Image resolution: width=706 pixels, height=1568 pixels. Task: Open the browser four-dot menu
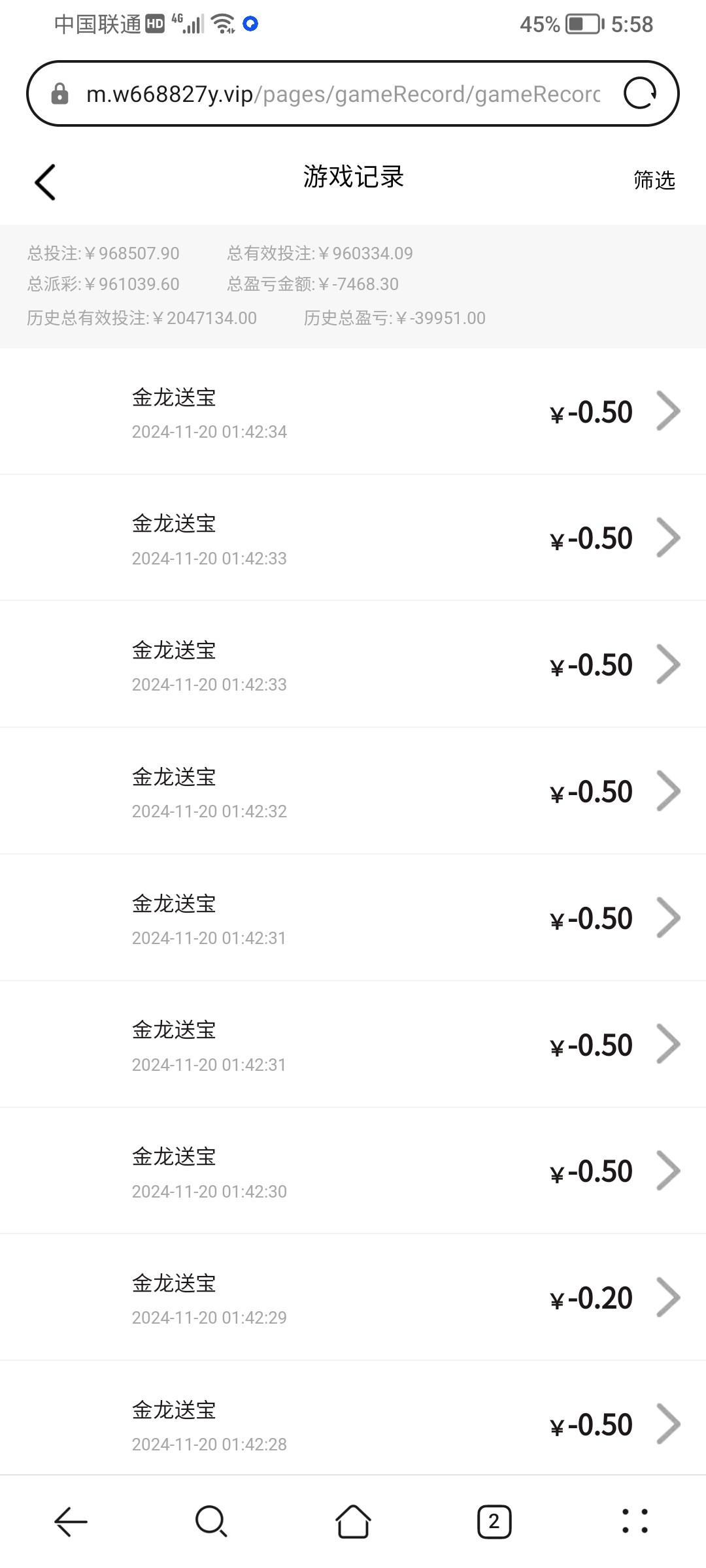635,1522
